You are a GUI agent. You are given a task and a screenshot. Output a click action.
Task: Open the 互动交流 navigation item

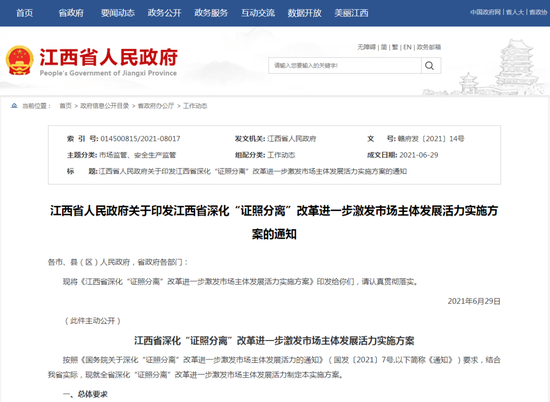[x=258, y=13]
